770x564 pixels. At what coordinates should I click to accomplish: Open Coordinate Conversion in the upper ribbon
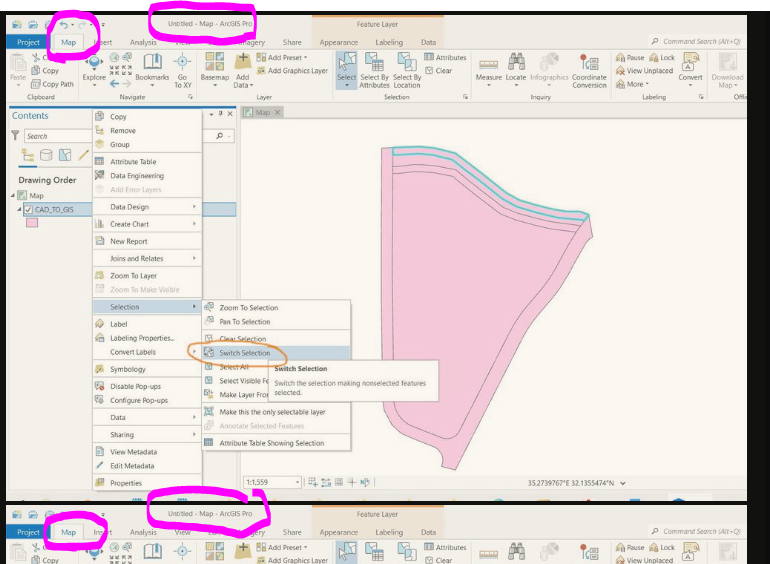coord(589,71)
